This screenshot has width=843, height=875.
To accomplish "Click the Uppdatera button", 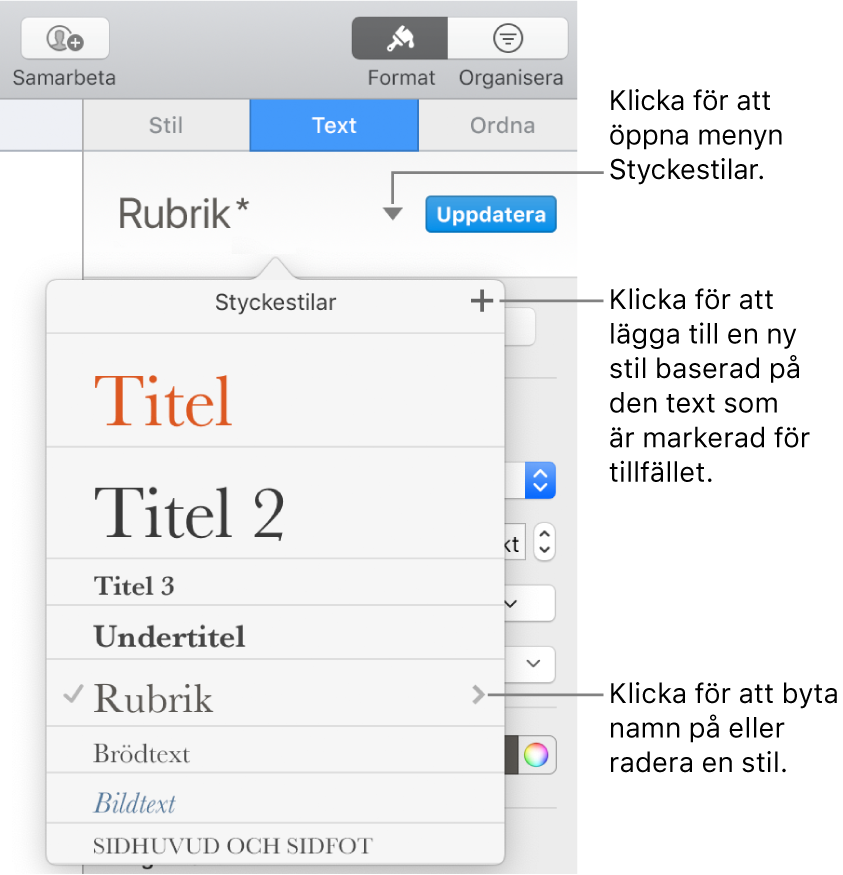I will click(491, 214).
